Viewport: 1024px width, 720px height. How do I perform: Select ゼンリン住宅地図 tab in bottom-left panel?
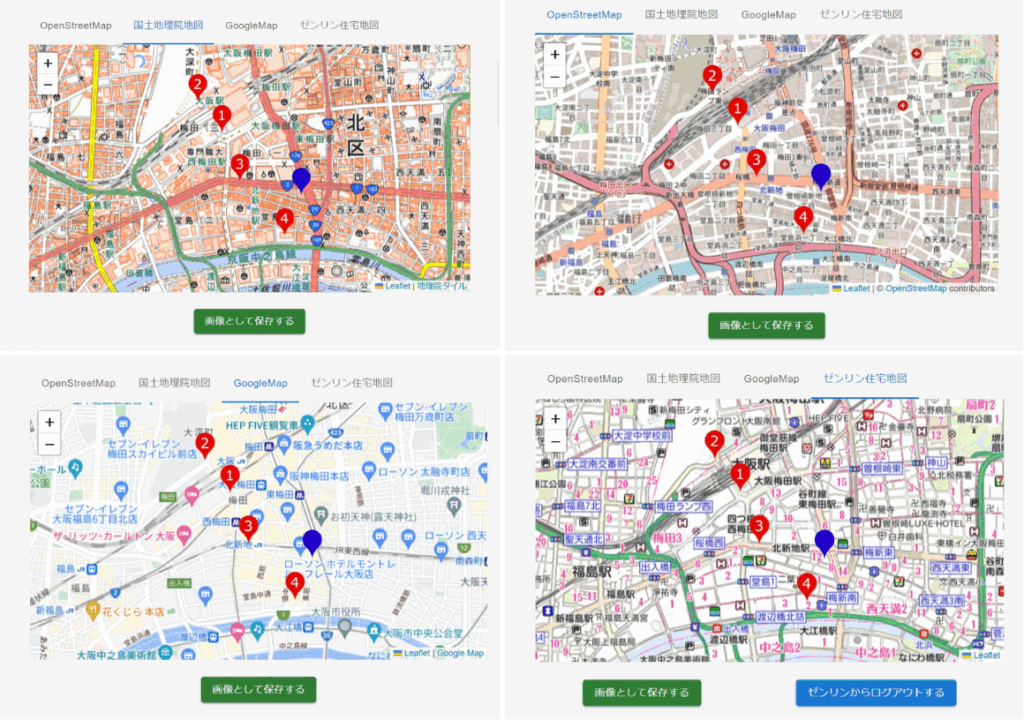pos(351,382)
